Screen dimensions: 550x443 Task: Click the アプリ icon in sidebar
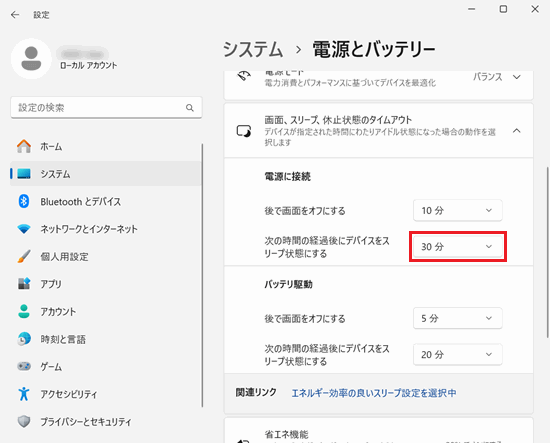(24, 284)
